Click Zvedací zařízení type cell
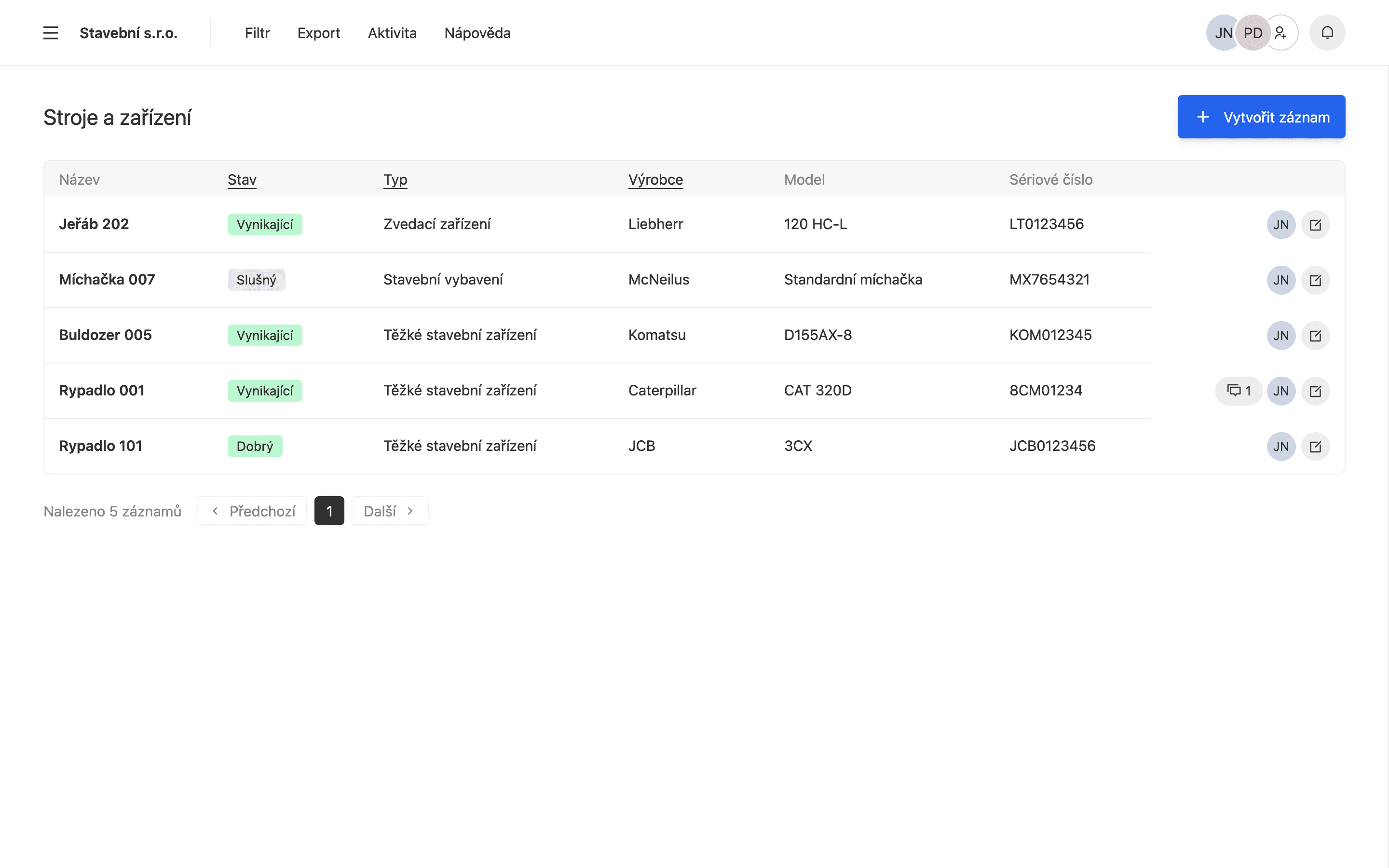This screenshot has height=868, width=1389. [437, 224]
